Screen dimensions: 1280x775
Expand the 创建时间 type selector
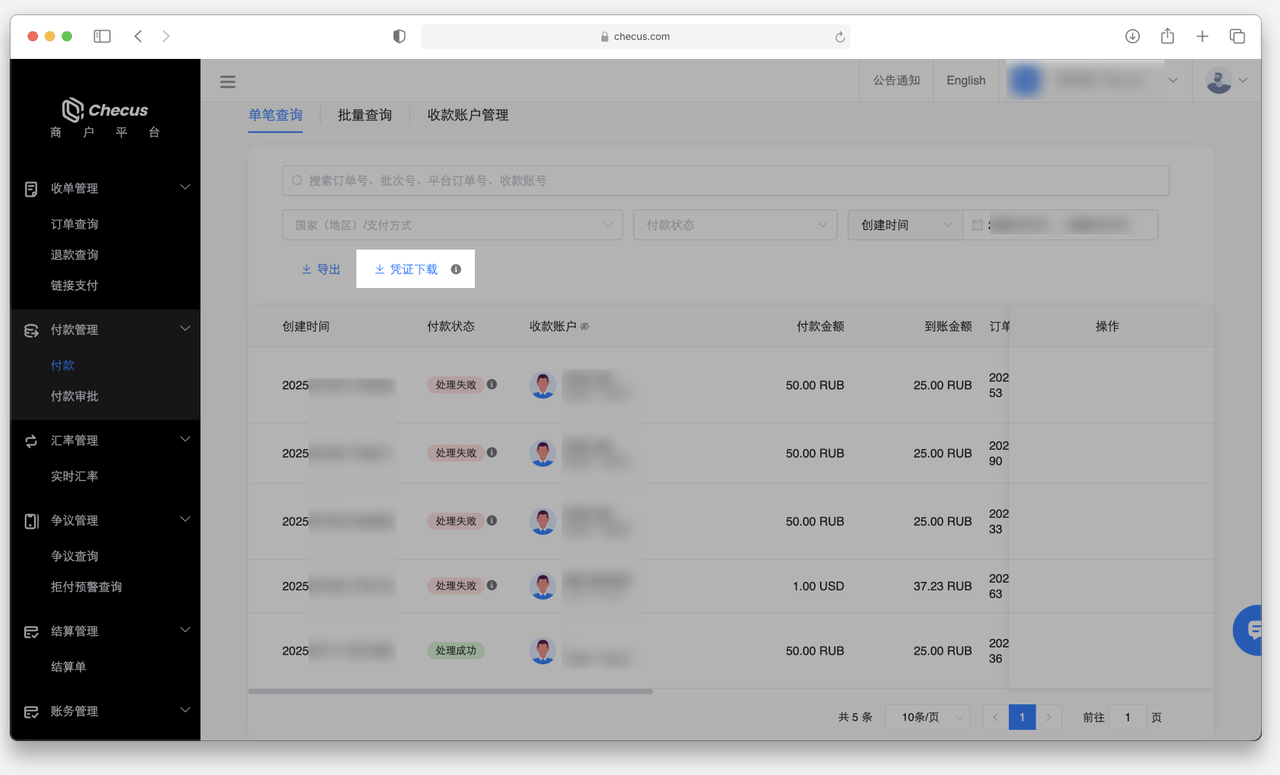[x=905, y=225]
